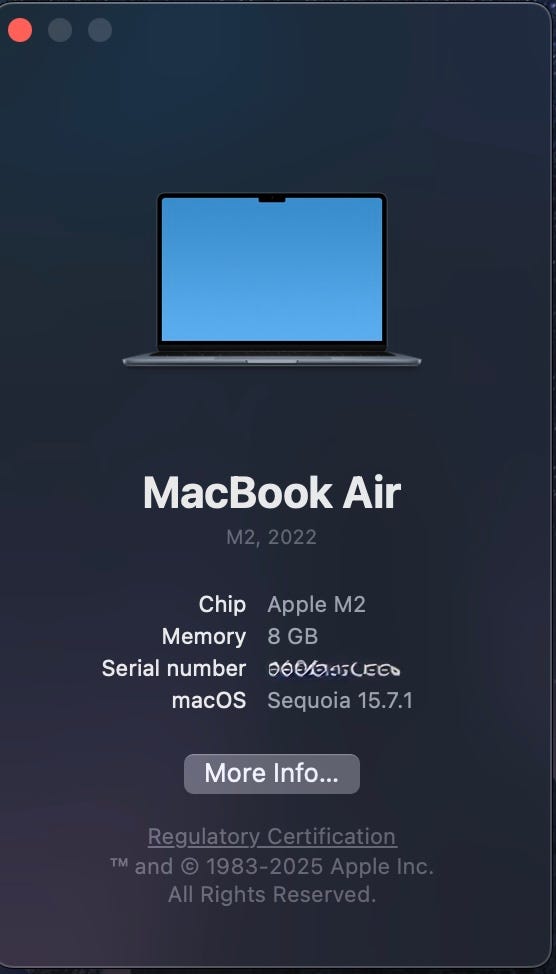Image resolution: width=556 pixels, height=974 pixels.
Task: Select the 8 GB memory value
Action: point(293,637)
